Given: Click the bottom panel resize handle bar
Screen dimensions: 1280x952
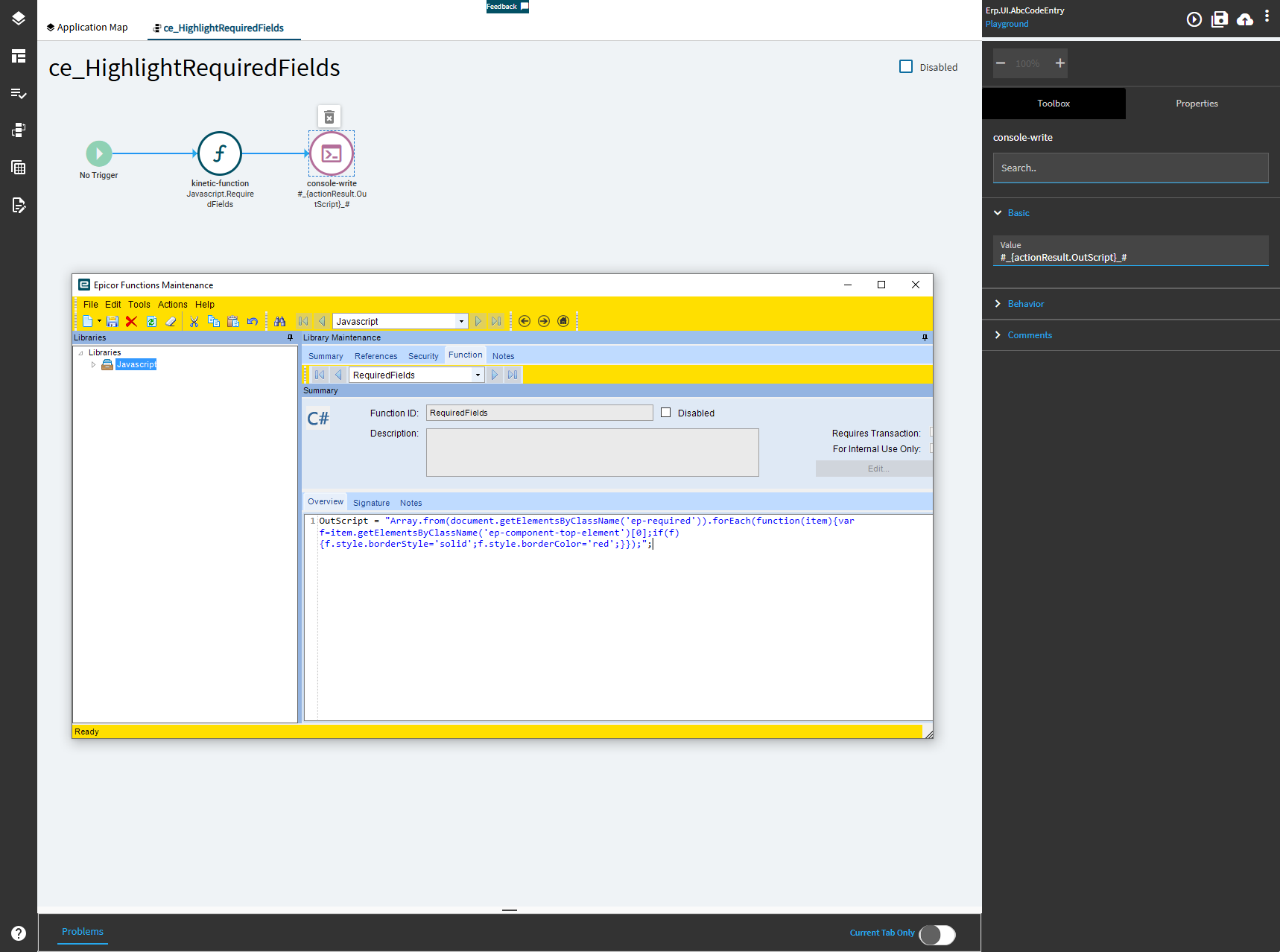Looking at the screenshot, I should tap(510, 910).
